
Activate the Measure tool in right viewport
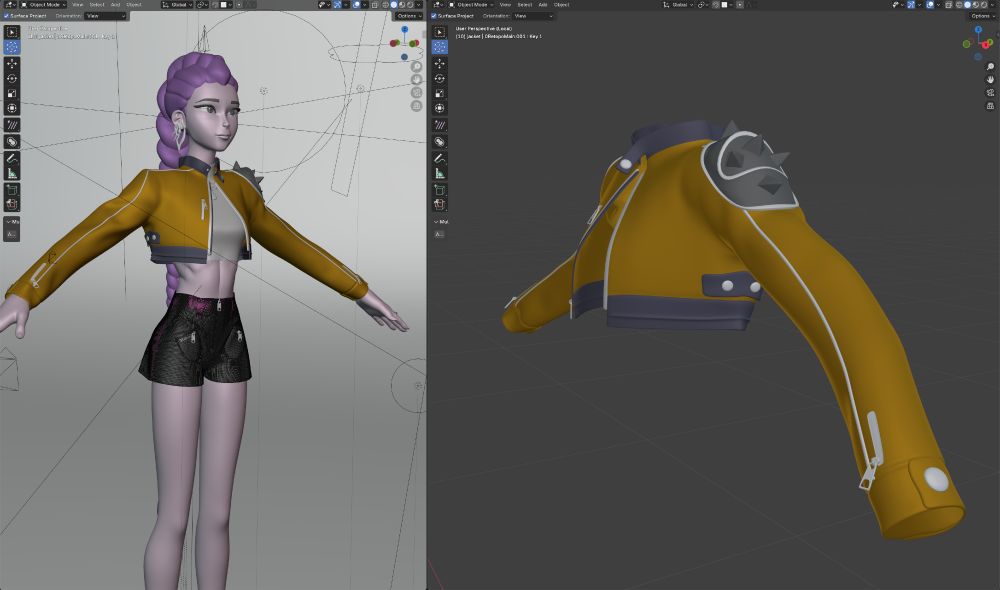(439, 173)
